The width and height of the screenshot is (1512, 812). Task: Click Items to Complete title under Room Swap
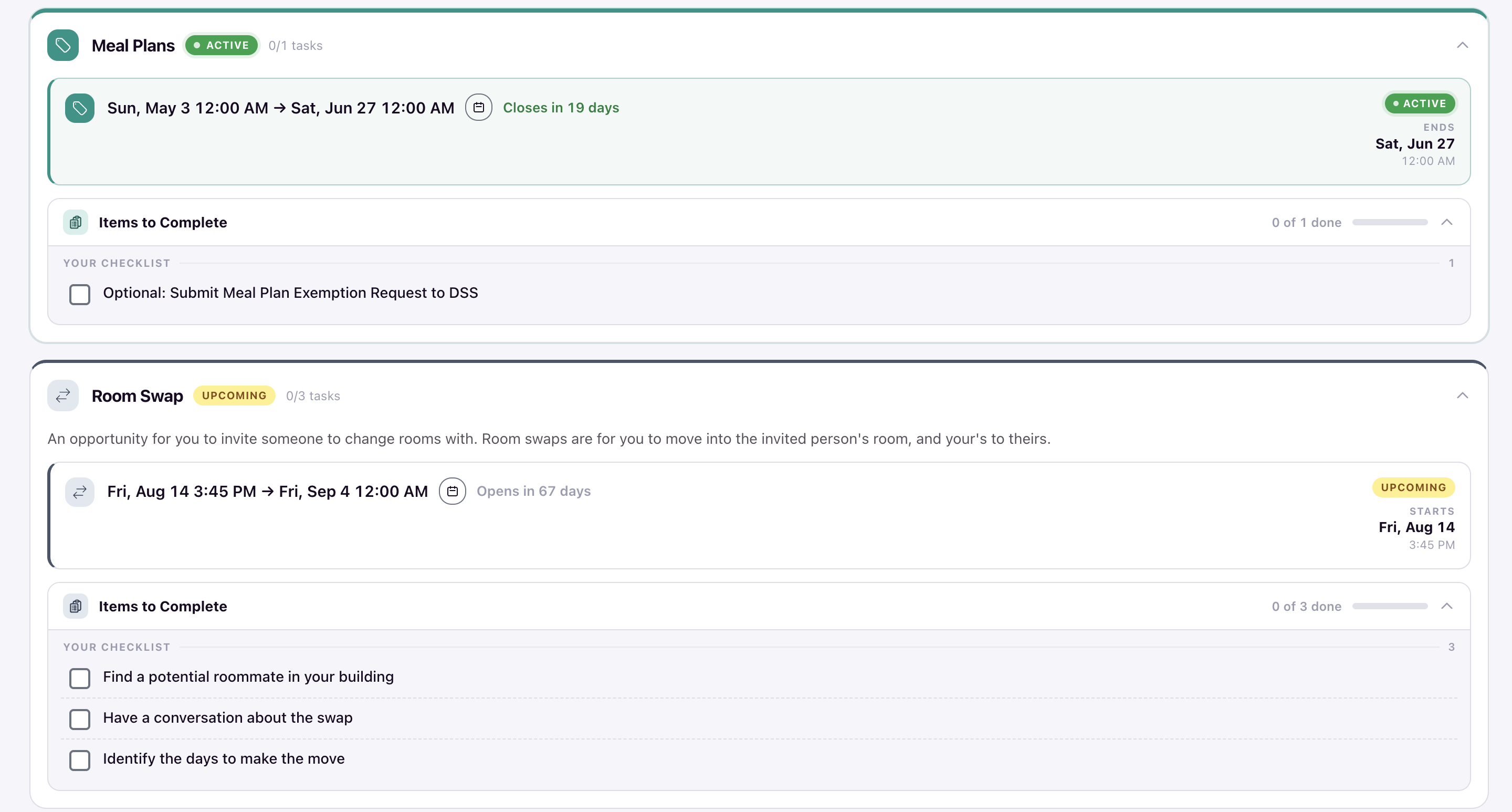(163, 607)
